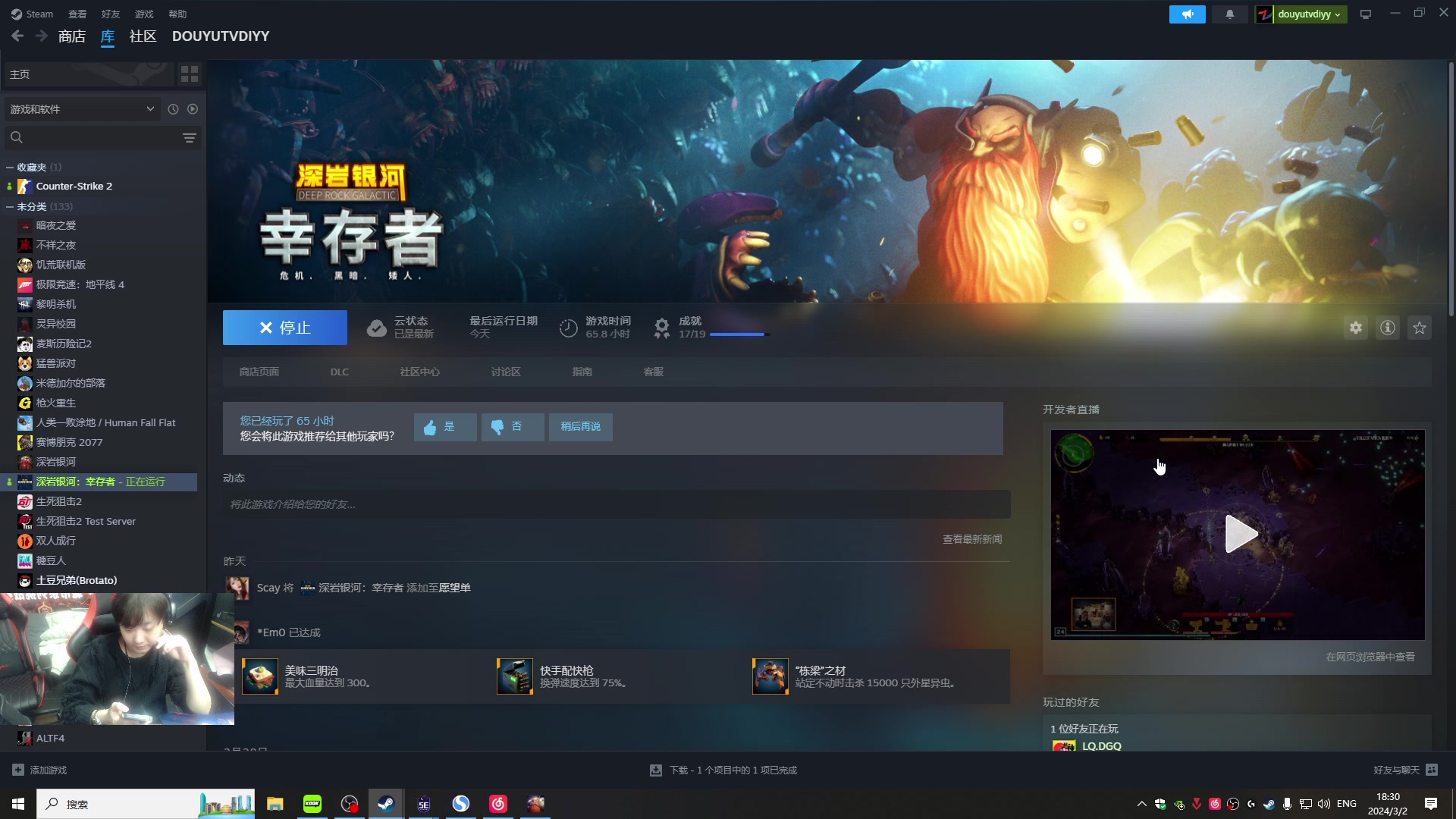Open the 社区中心 tab
The height and width of the screenshot is (819, 1456).
[x=419, y=372]
